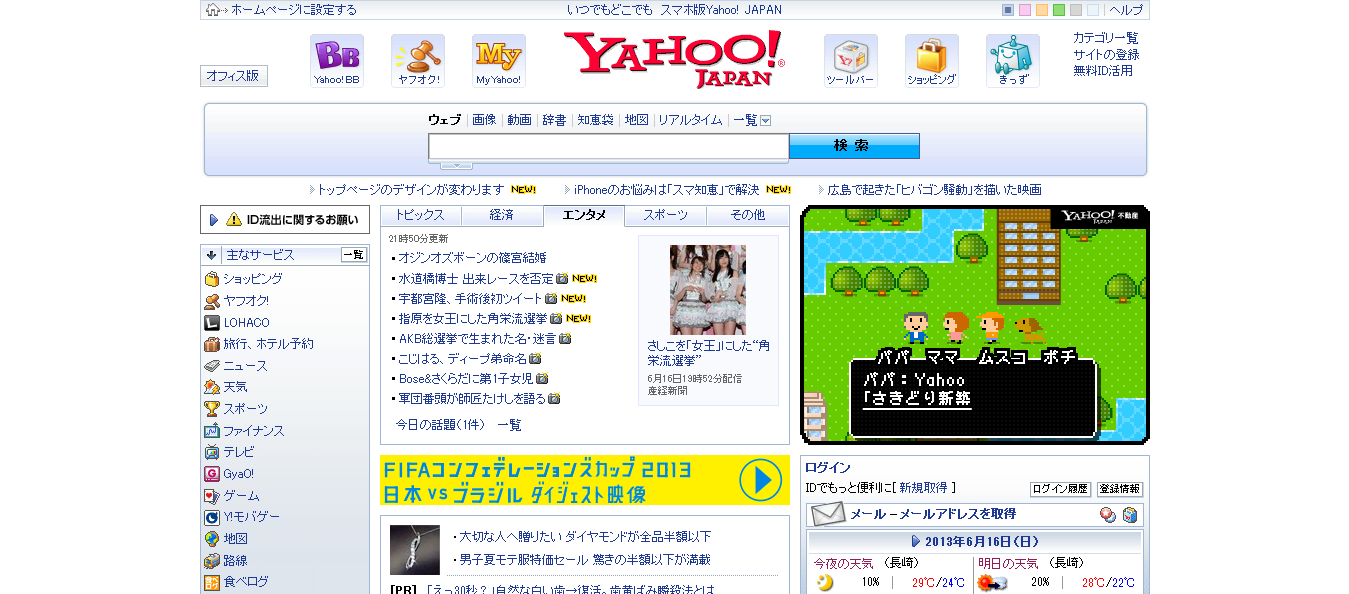Click the 検索 search button

854,146
